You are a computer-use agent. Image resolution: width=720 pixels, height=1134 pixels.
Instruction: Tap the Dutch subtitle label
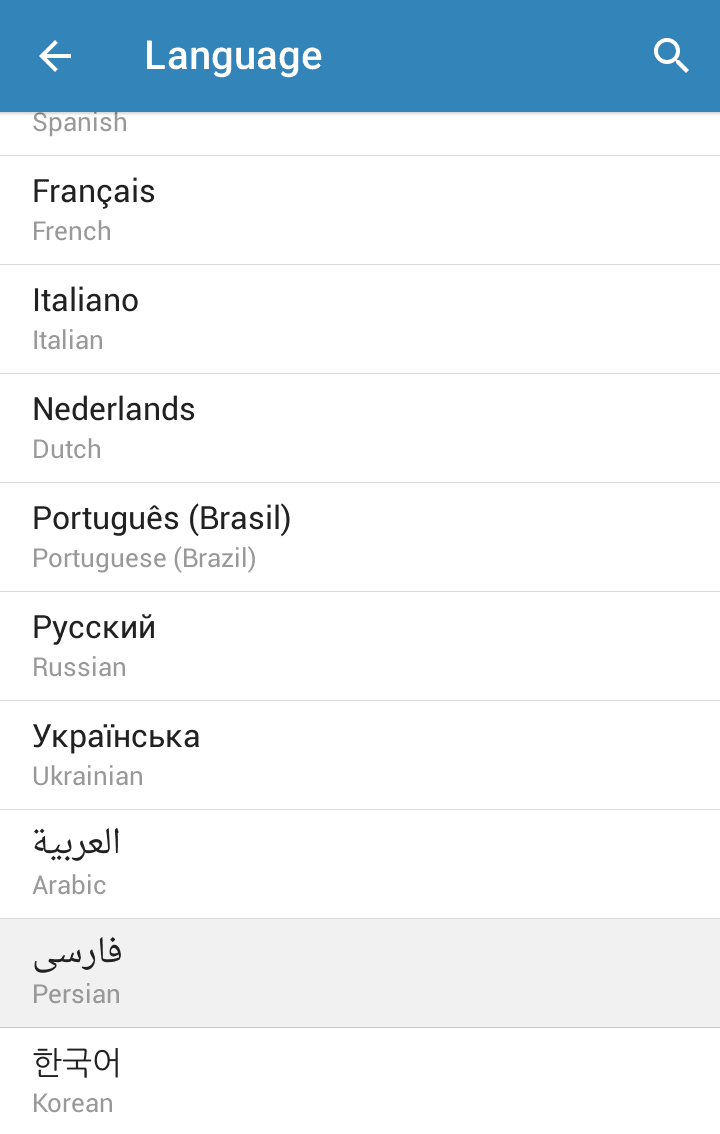[x=67, y=449]
